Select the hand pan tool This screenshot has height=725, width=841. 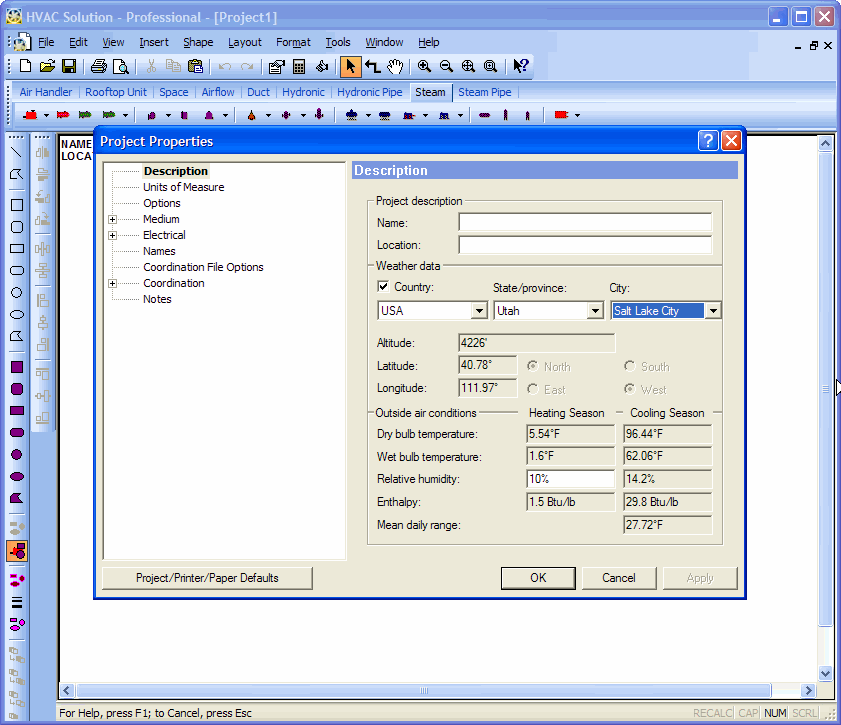click(395, 66)
